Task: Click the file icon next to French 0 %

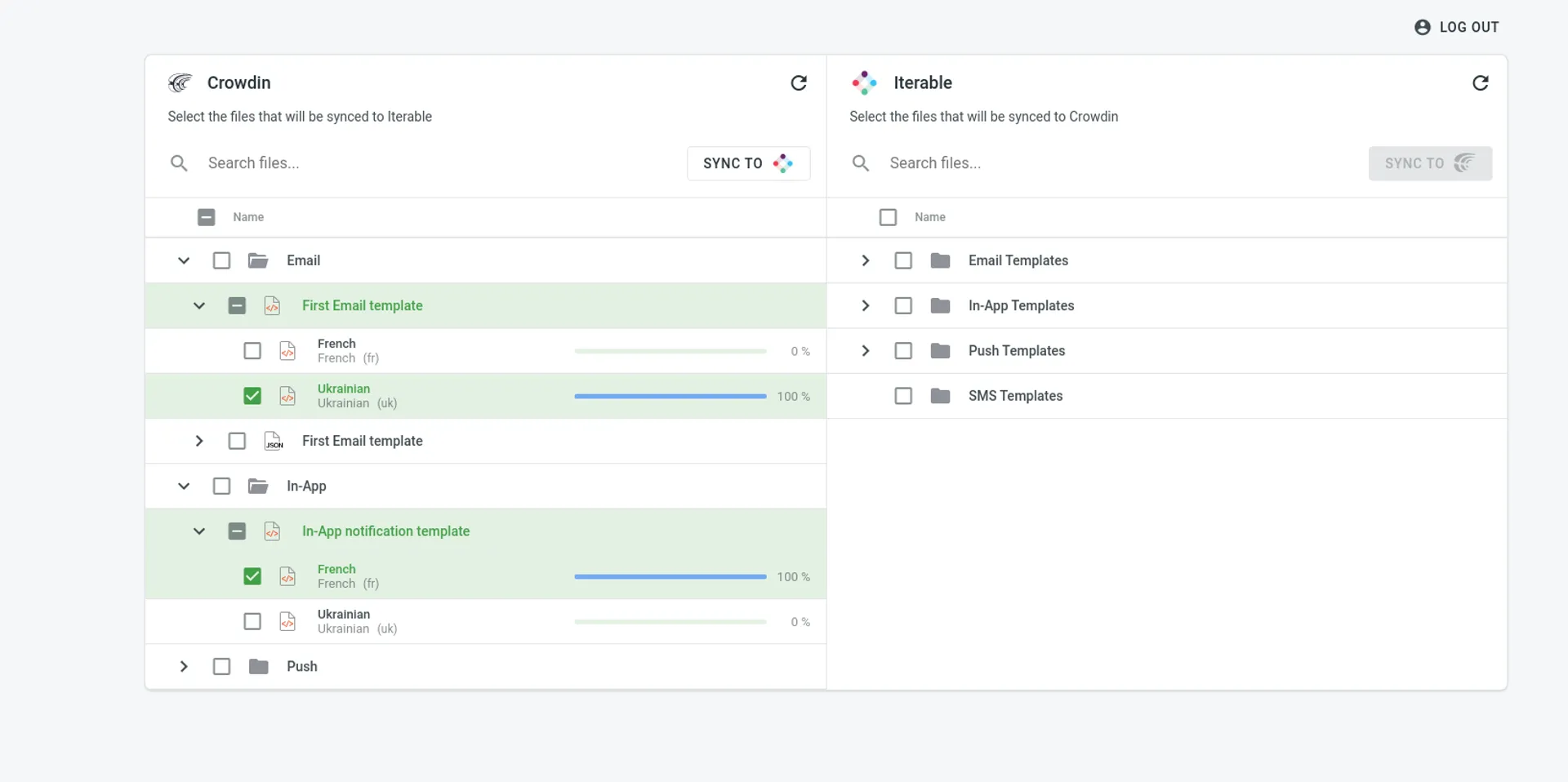Action: click(287, 351)
